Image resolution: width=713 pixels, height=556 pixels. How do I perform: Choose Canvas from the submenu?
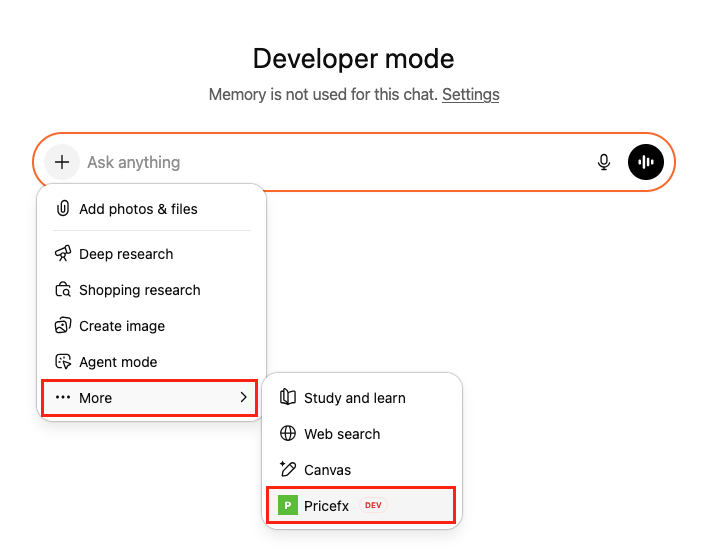click(x=327, y=470)
